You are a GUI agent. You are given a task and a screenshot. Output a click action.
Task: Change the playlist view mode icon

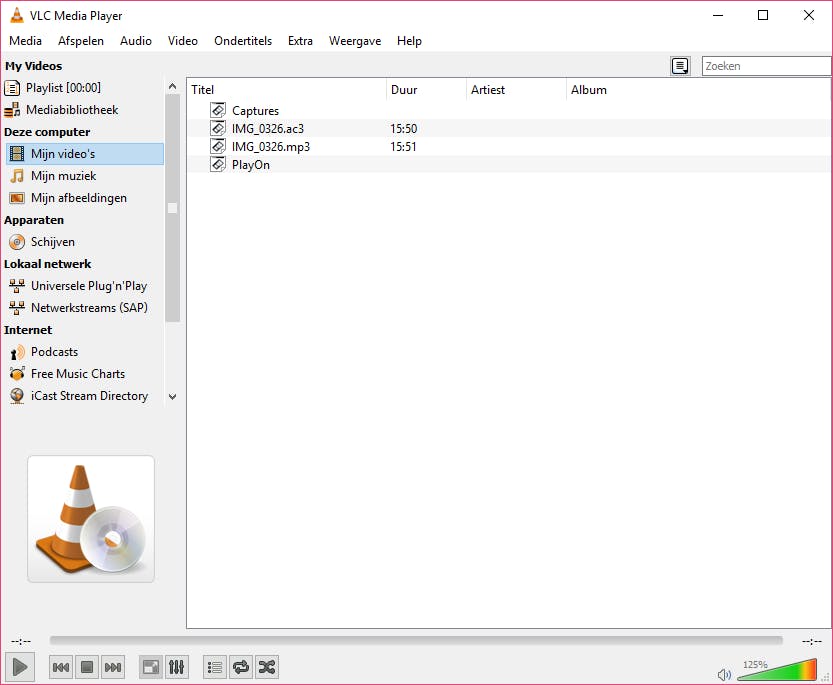[680, 66]
